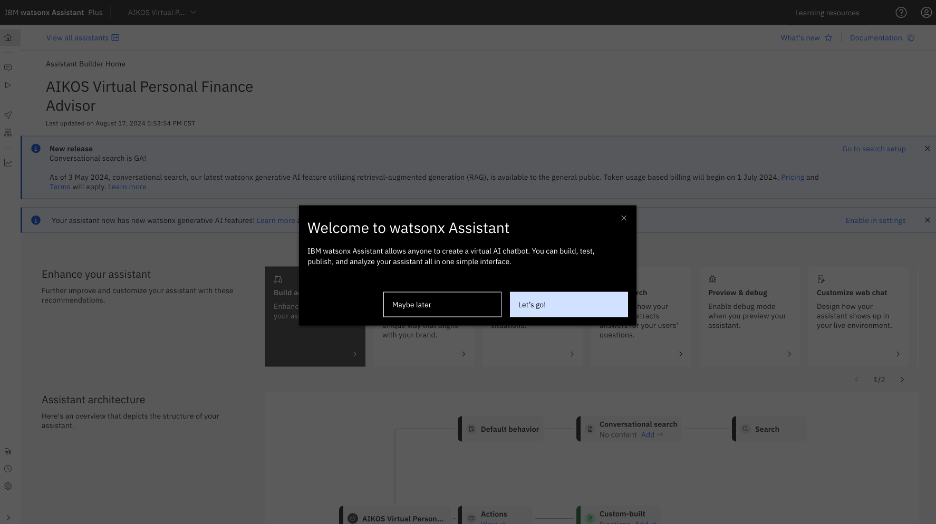Open View all assistants link
Viewport: 936px width, 524px height.
[x=82, y=38]
